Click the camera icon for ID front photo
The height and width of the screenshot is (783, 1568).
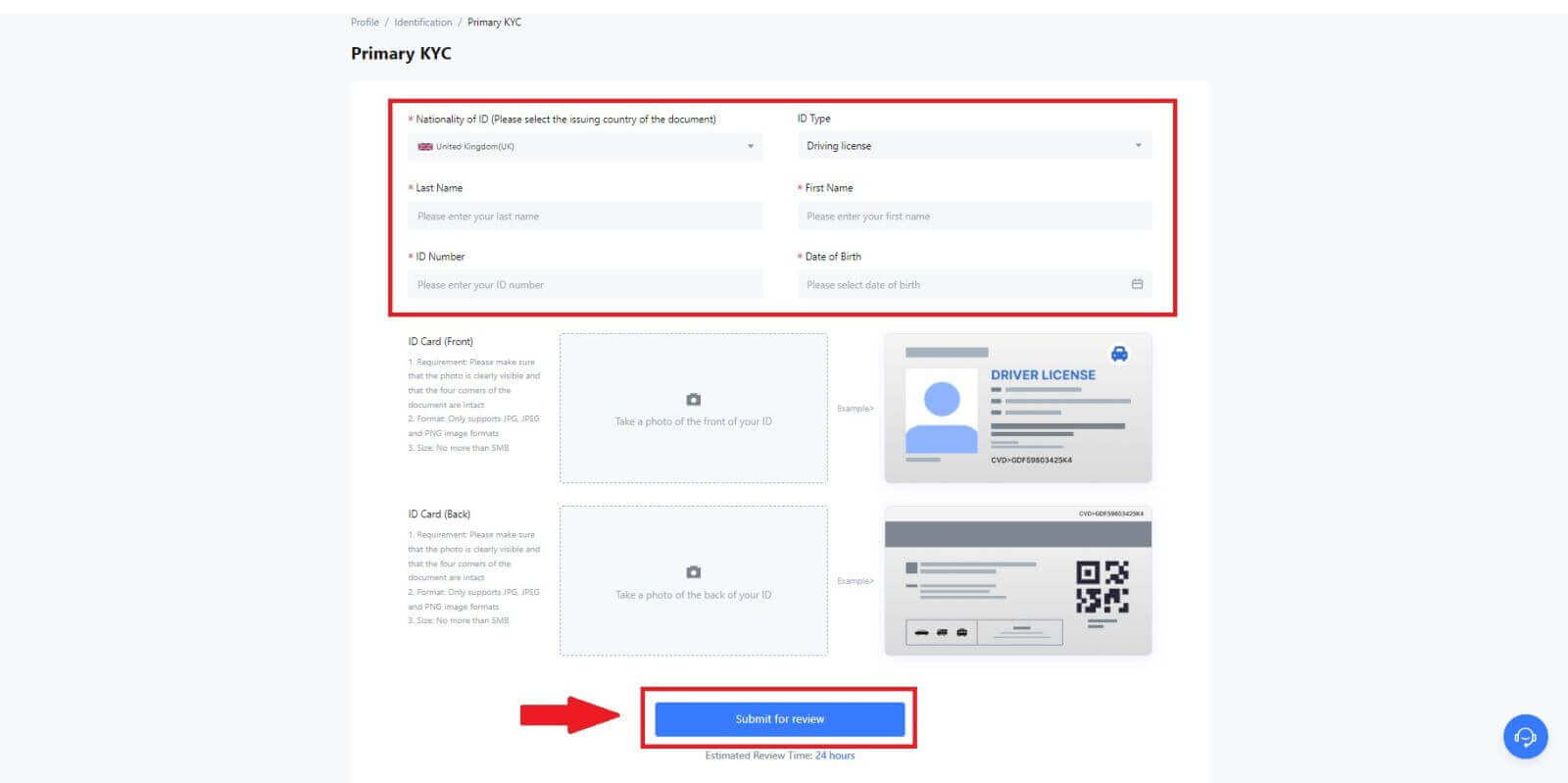[693, 400]
